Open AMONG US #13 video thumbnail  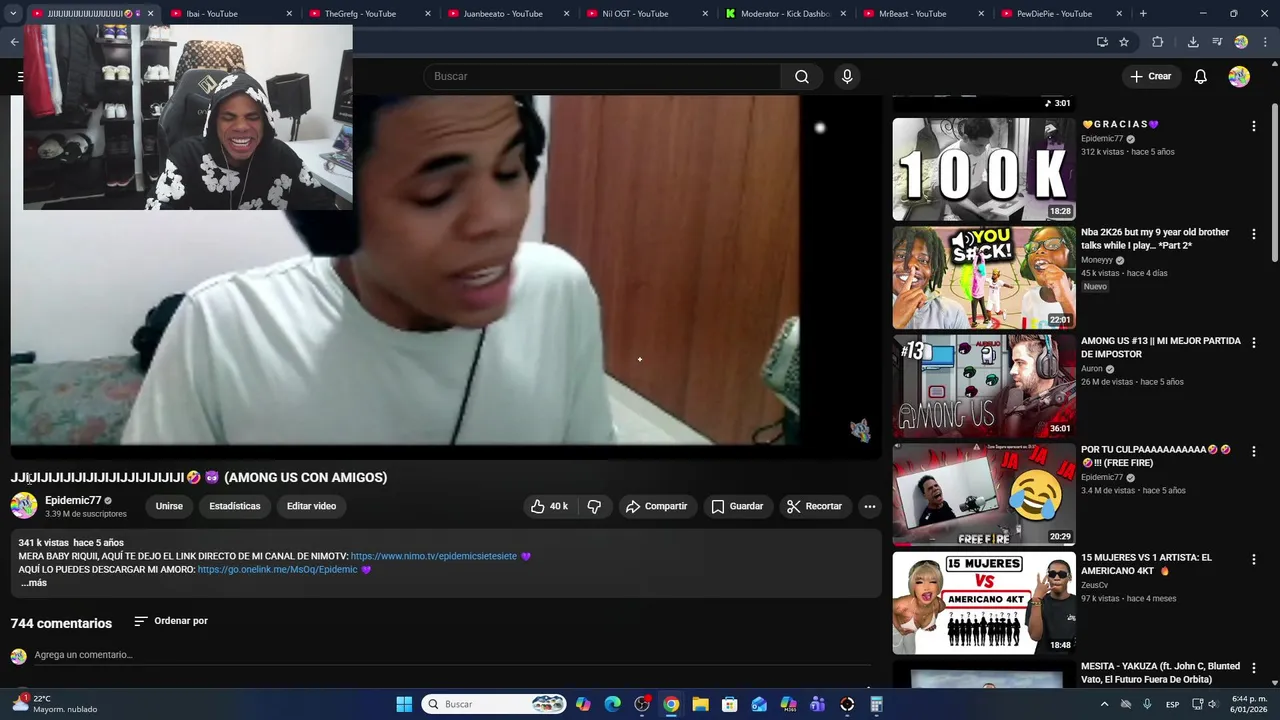coord(984,386)
